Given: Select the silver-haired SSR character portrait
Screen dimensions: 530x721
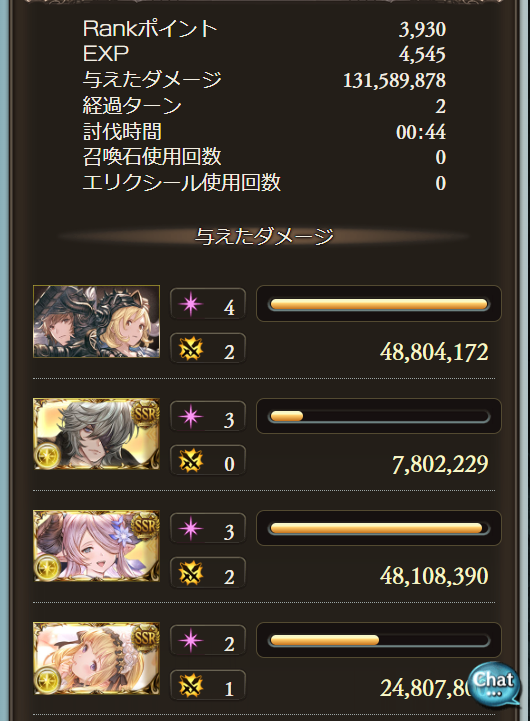Looking at the screenshot, I should [x=97, y=434].
